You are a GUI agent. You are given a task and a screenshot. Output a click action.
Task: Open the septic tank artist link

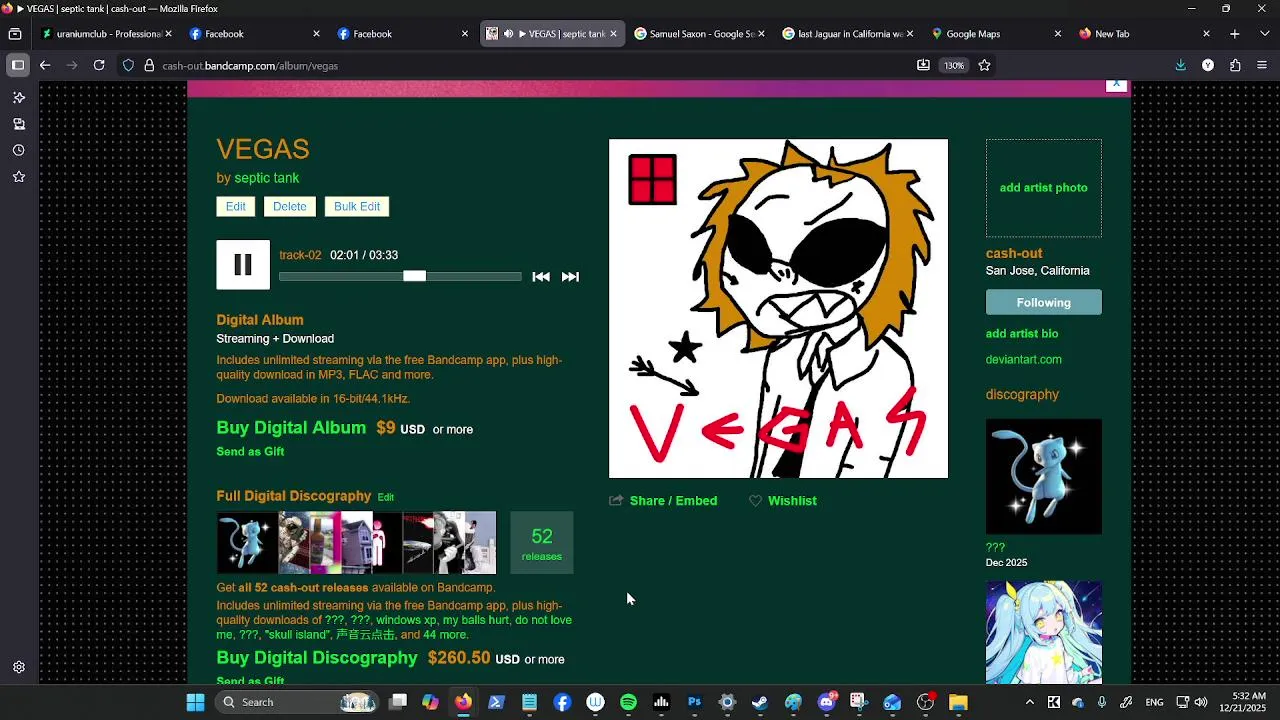tap(267, 178)
